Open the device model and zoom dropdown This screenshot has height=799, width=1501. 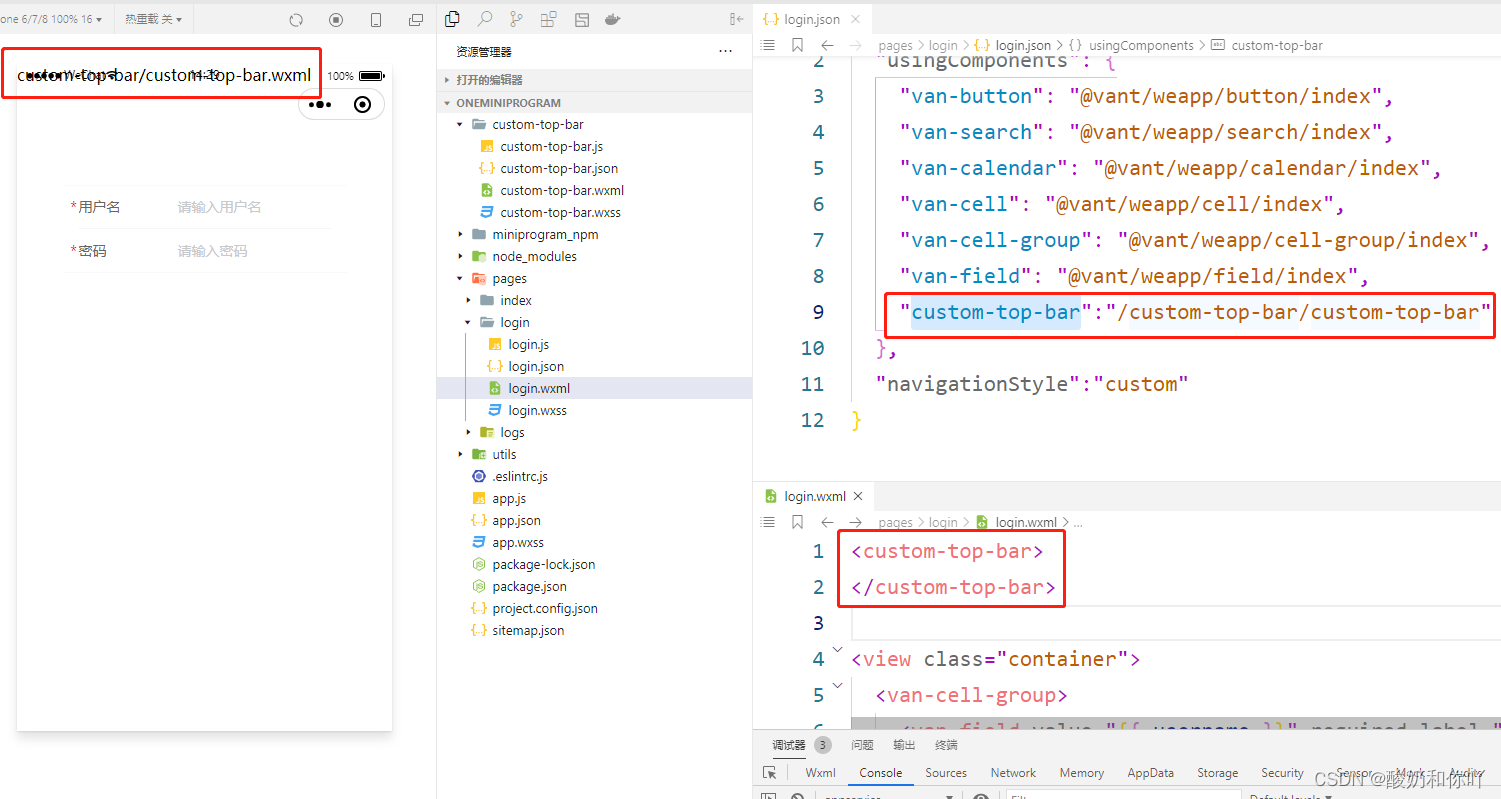[52, 19]
